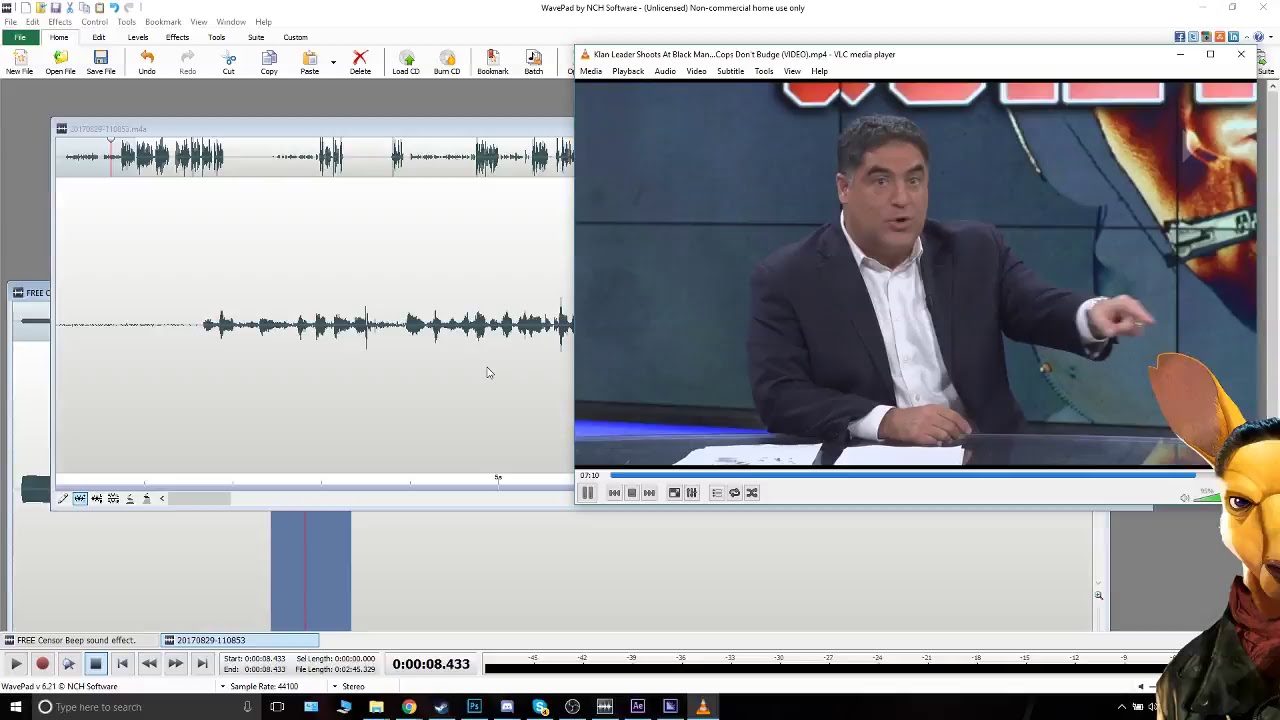This screenshot has width=1280, height=720.
Task: Click the Bookmark toolbar icon
Action: click(x=493, y=62)
